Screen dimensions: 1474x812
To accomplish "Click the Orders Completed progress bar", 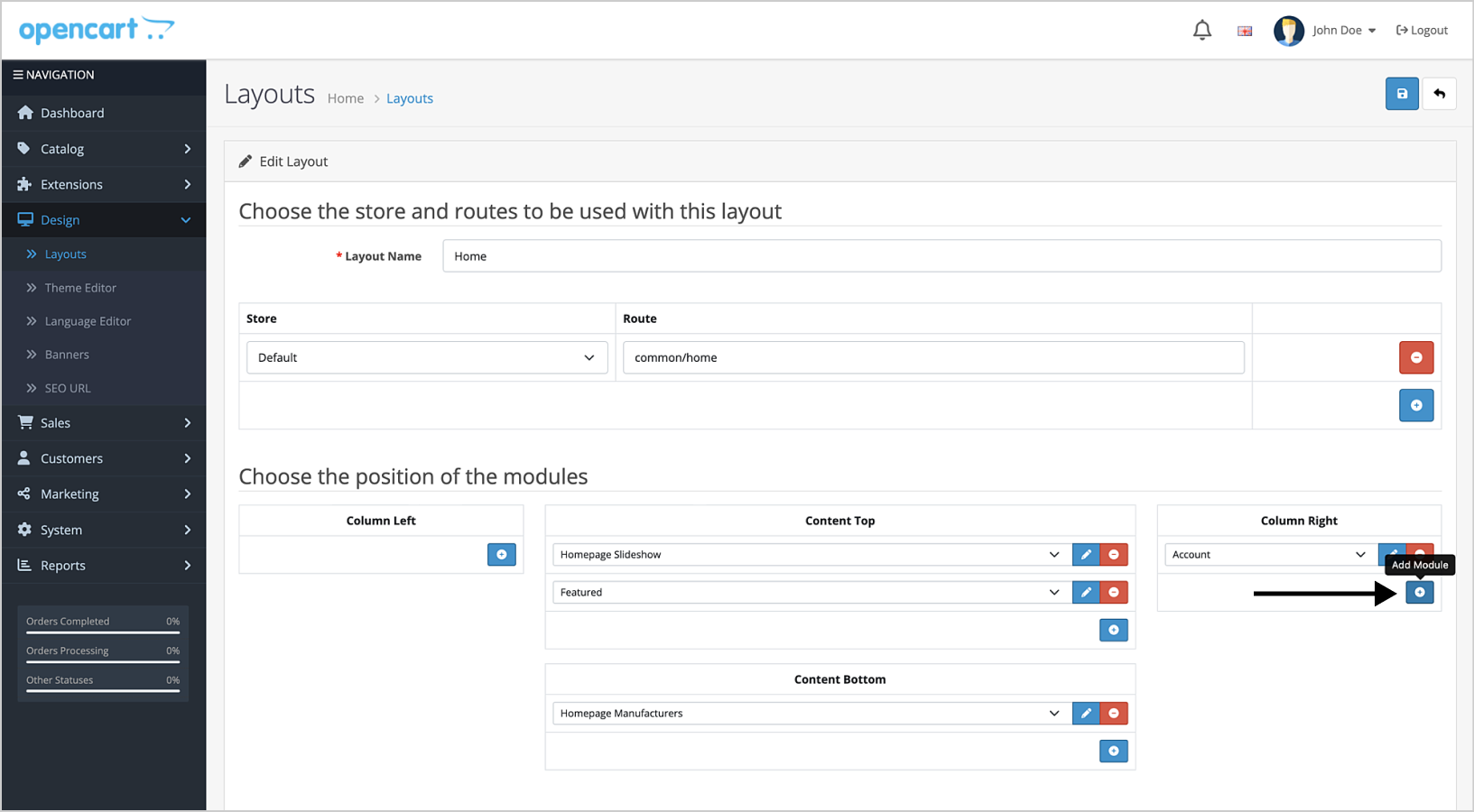I will [102, 632].
